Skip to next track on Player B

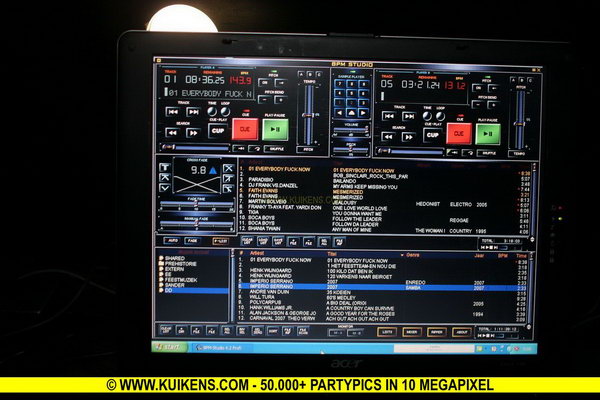point(409,116)
